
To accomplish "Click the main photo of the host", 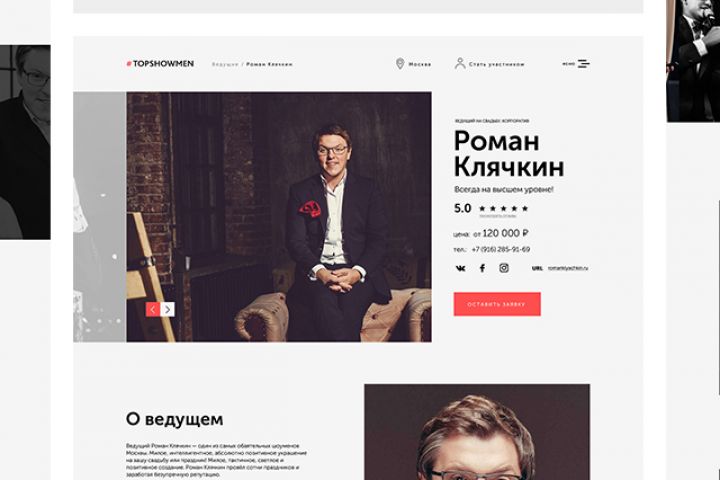I will point(279,217).
